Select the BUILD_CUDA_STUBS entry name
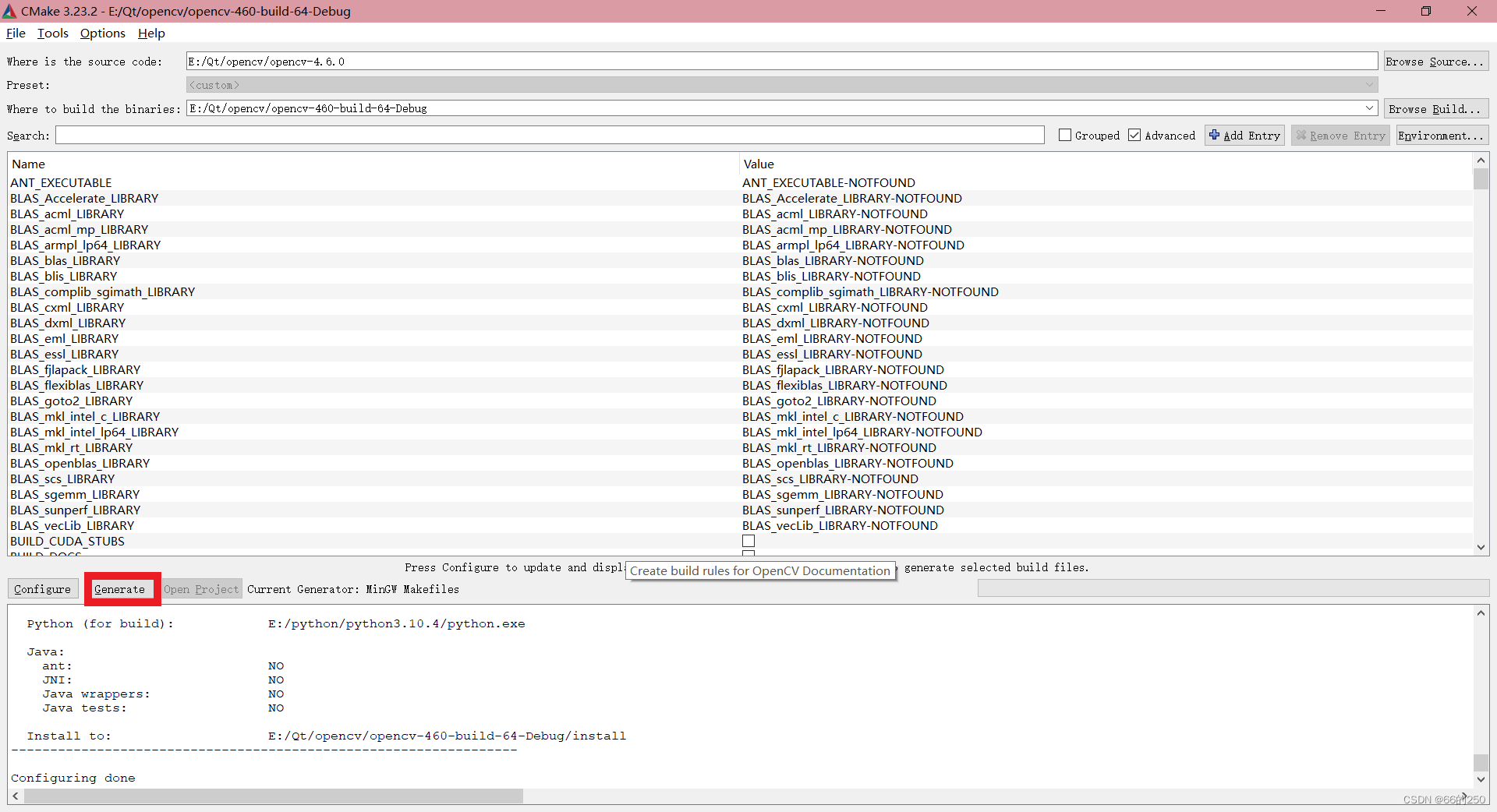1497x812 pixels. coord(67,541)
